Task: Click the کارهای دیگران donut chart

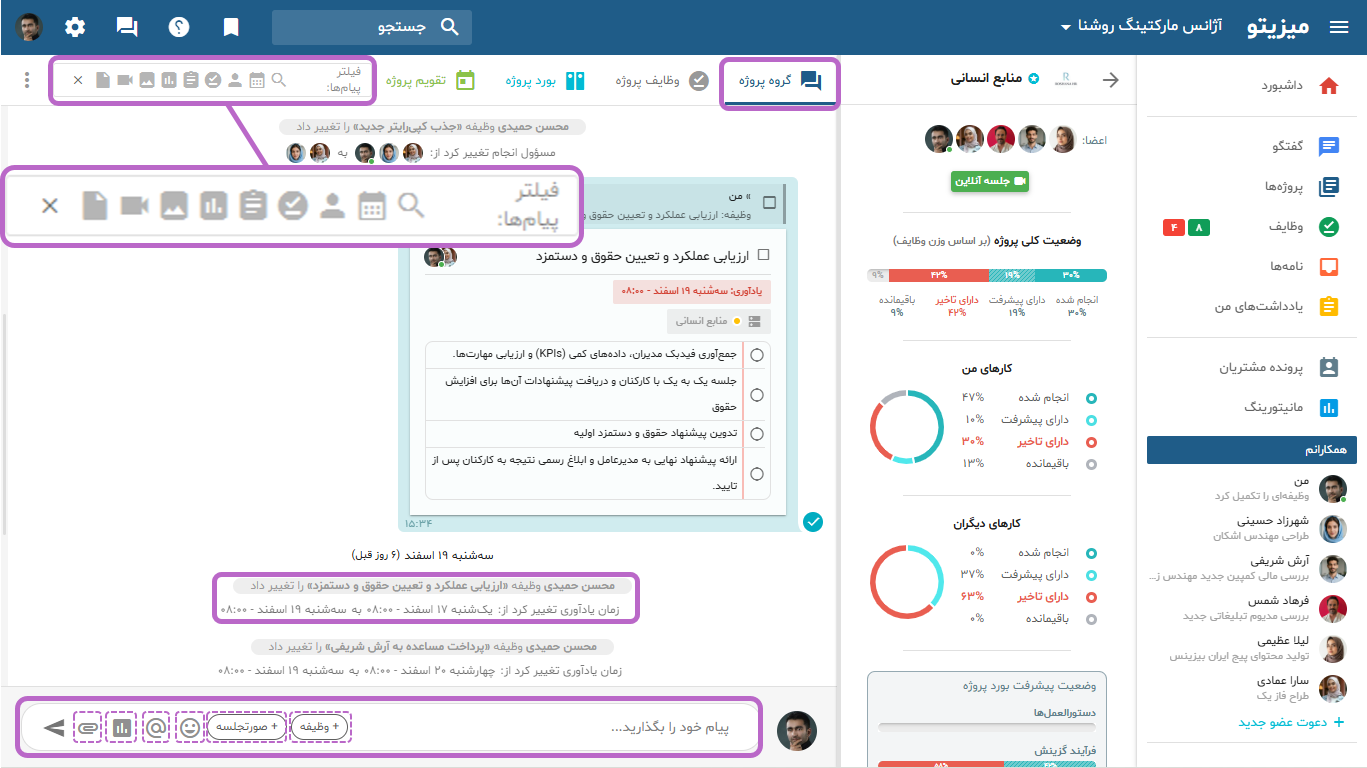Action: click(907, 582)
